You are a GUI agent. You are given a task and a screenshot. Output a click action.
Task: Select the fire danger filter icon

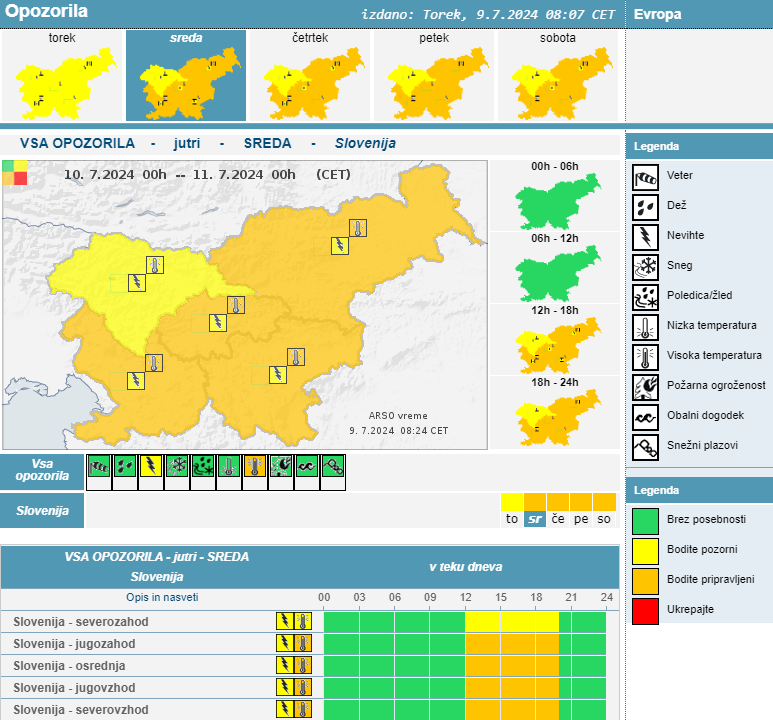coord(281,466)
